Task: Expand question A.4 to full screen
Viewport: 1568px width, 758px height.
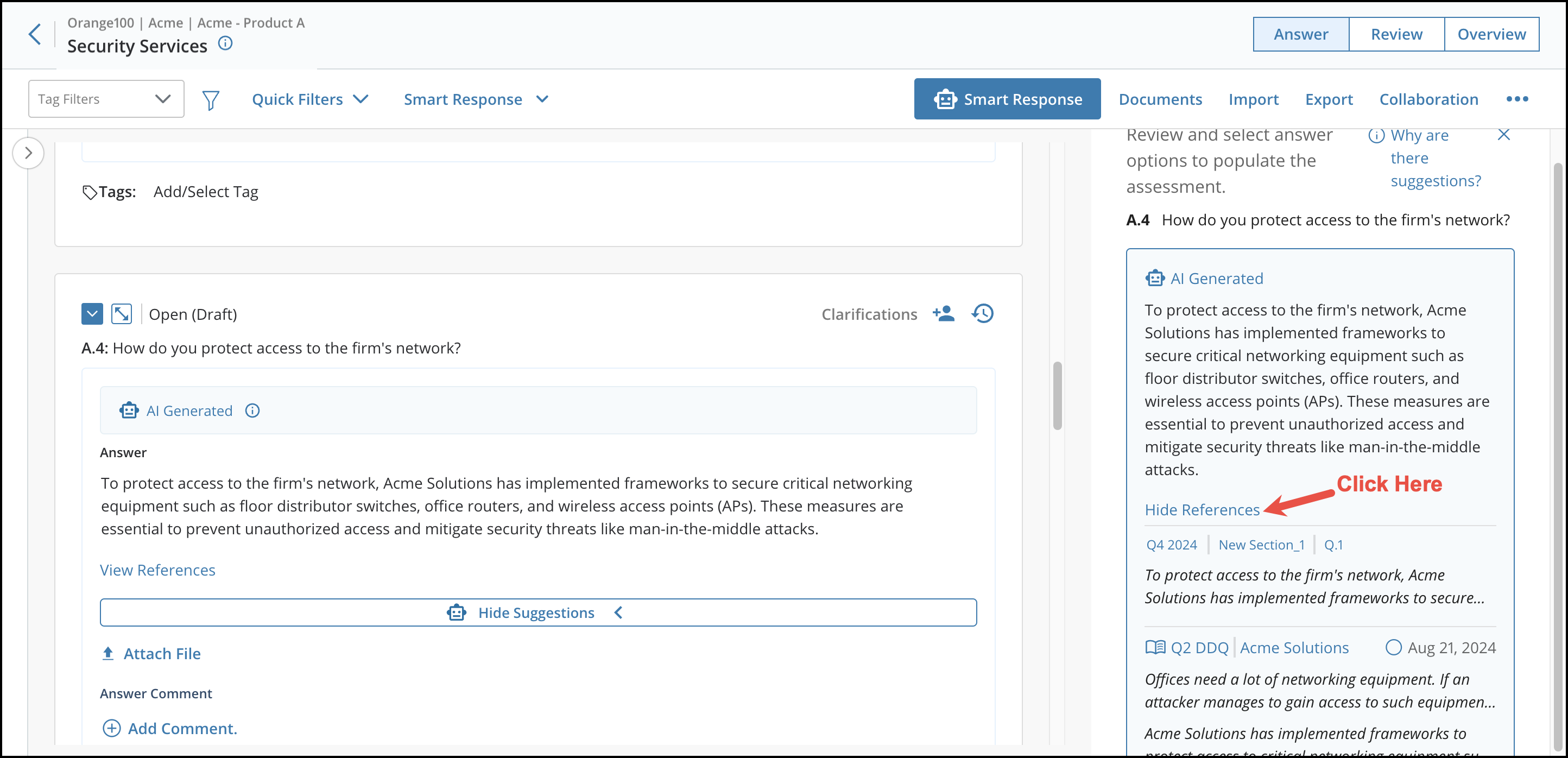Action: [x=122, y=314]
